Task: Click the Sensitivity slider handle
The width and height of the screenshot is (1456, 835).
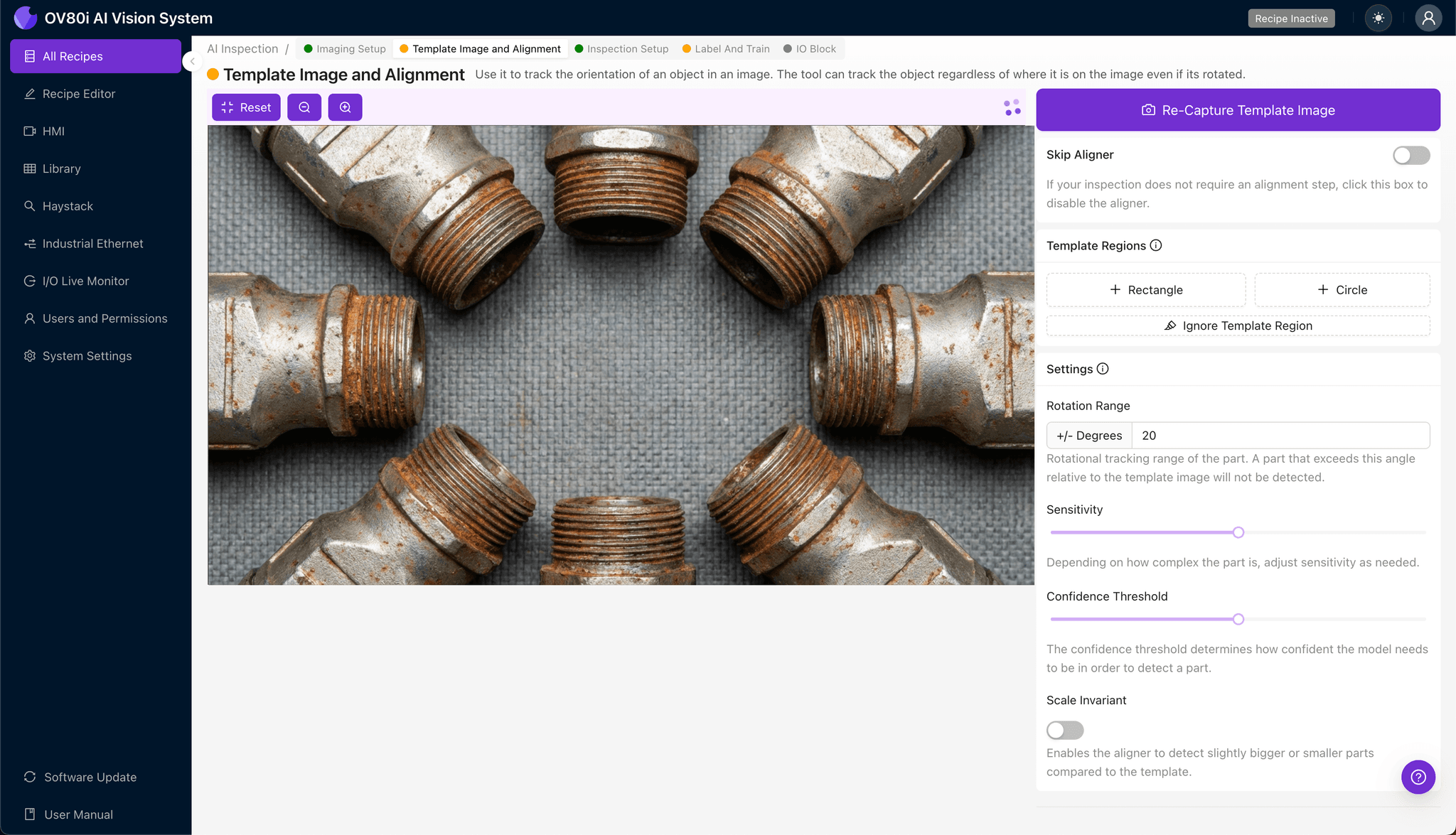Action: [1238, 532]
